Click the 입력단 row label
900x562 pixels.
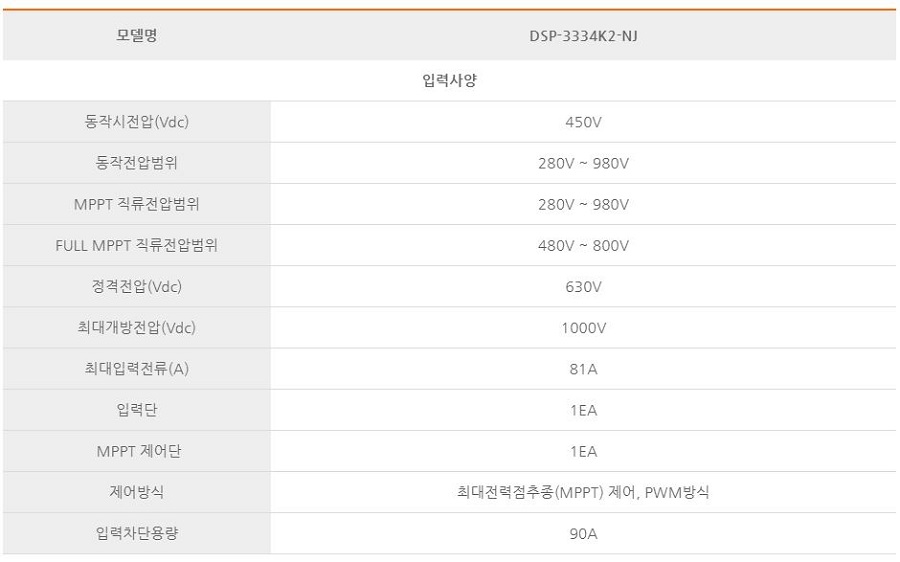click(x=136, y=410)
